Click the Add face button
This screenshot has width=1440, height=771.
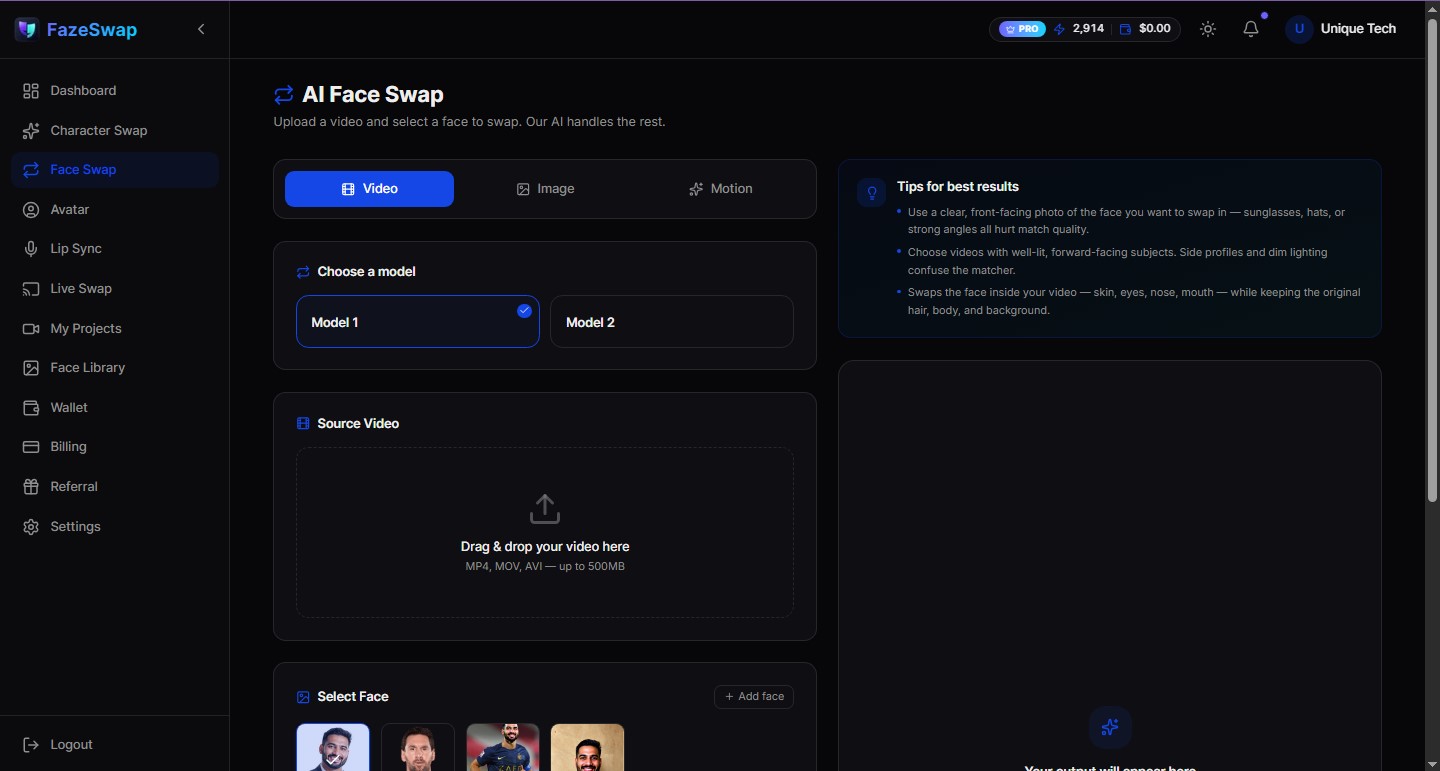click(x=754, y=696)
